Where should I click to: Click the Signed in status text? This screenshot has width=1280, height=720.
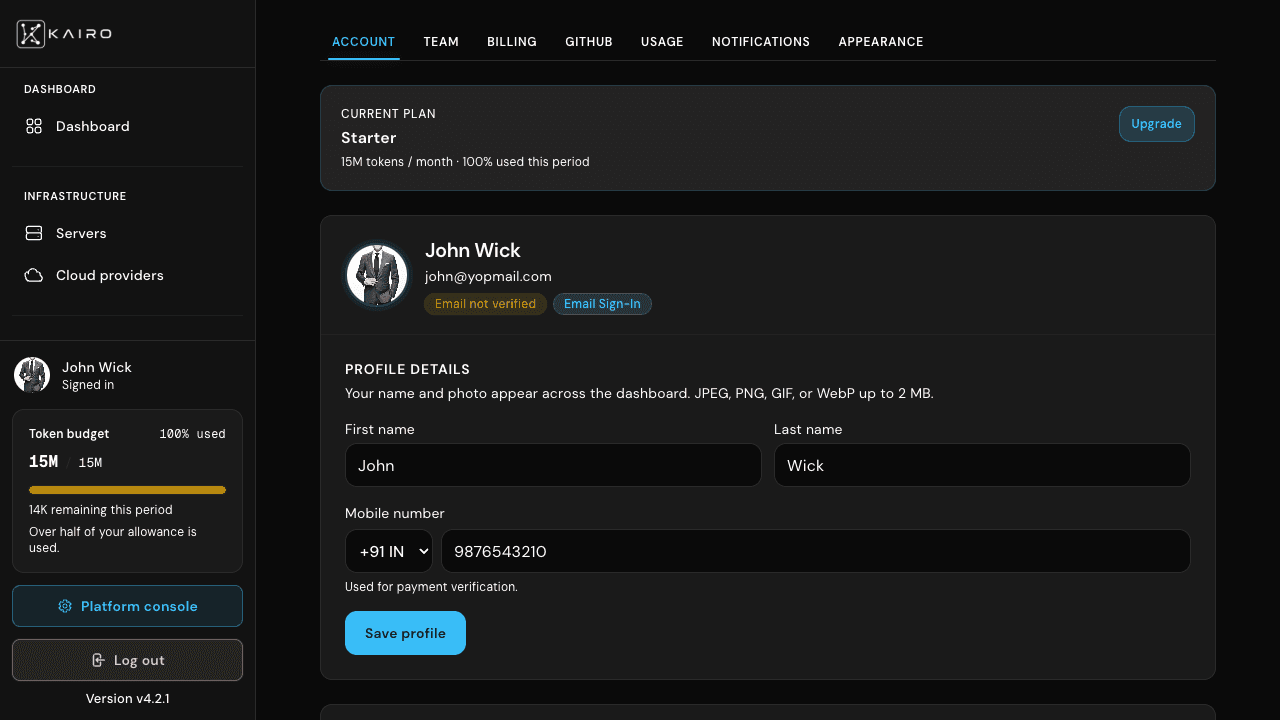point(88,385)
